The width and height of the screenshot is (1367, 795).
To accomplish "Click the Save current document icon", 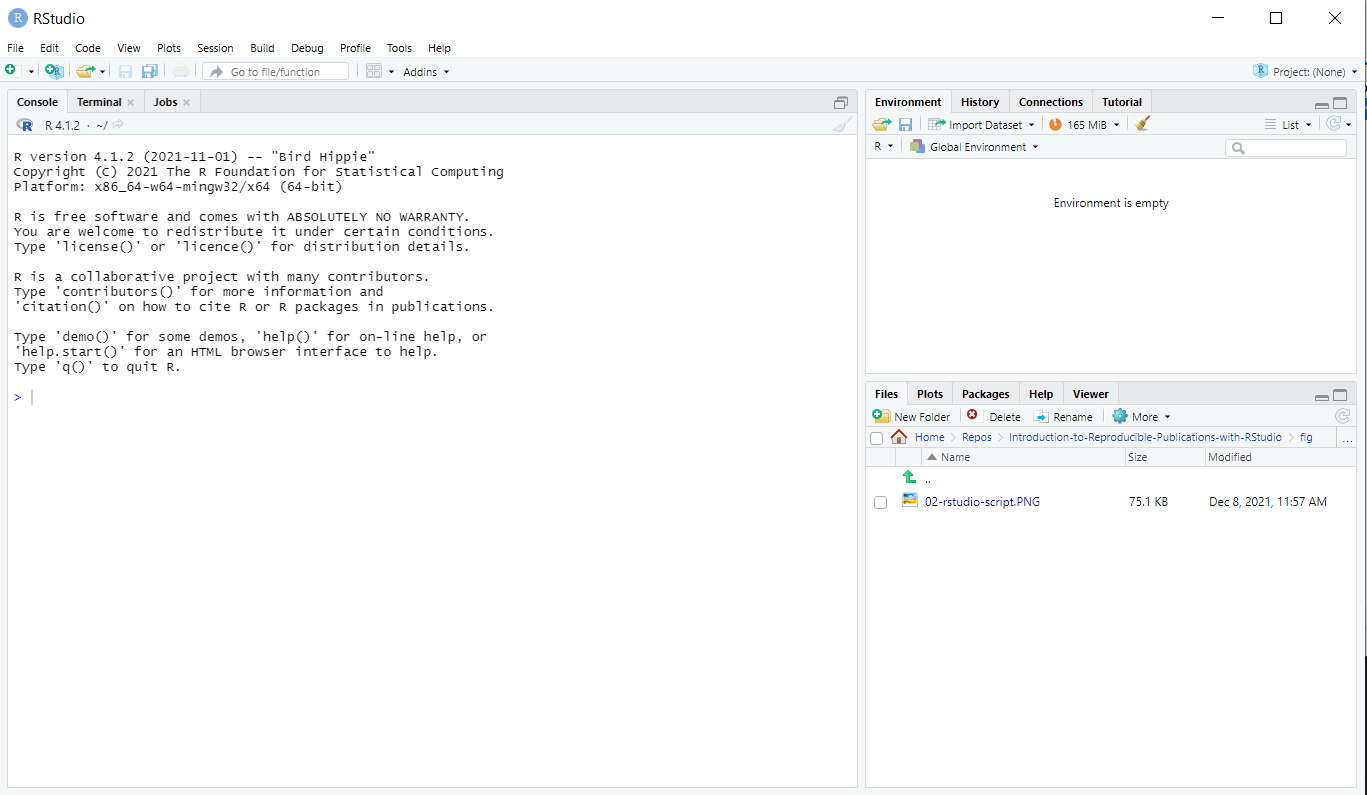I will [x=125, y=71].
